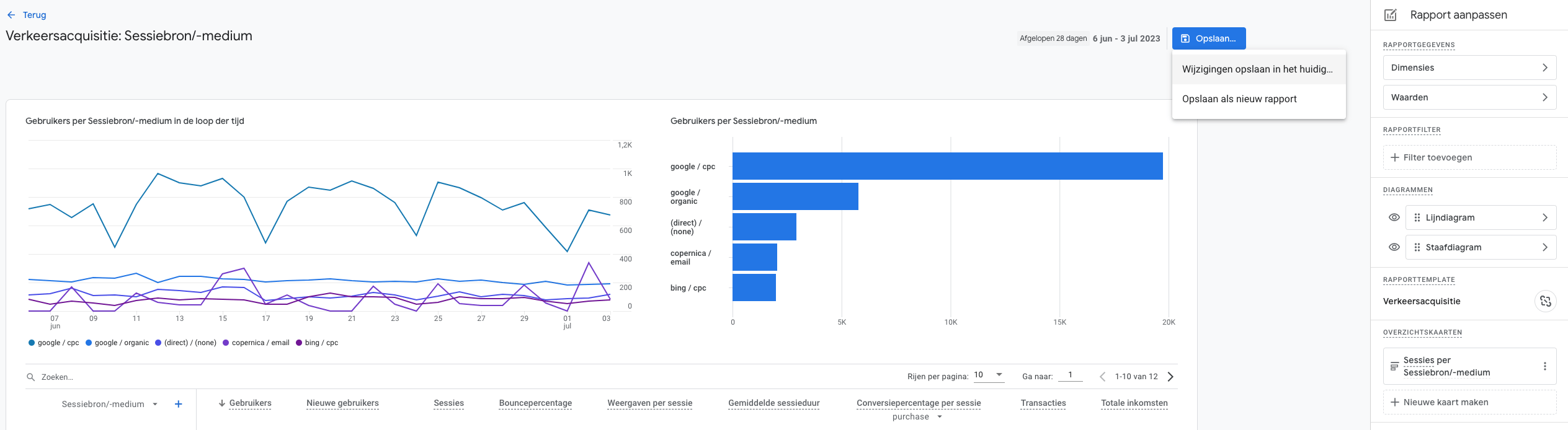Click the drag handle of Staafdiagram
1568x430 pixels.
(1417, 247)
